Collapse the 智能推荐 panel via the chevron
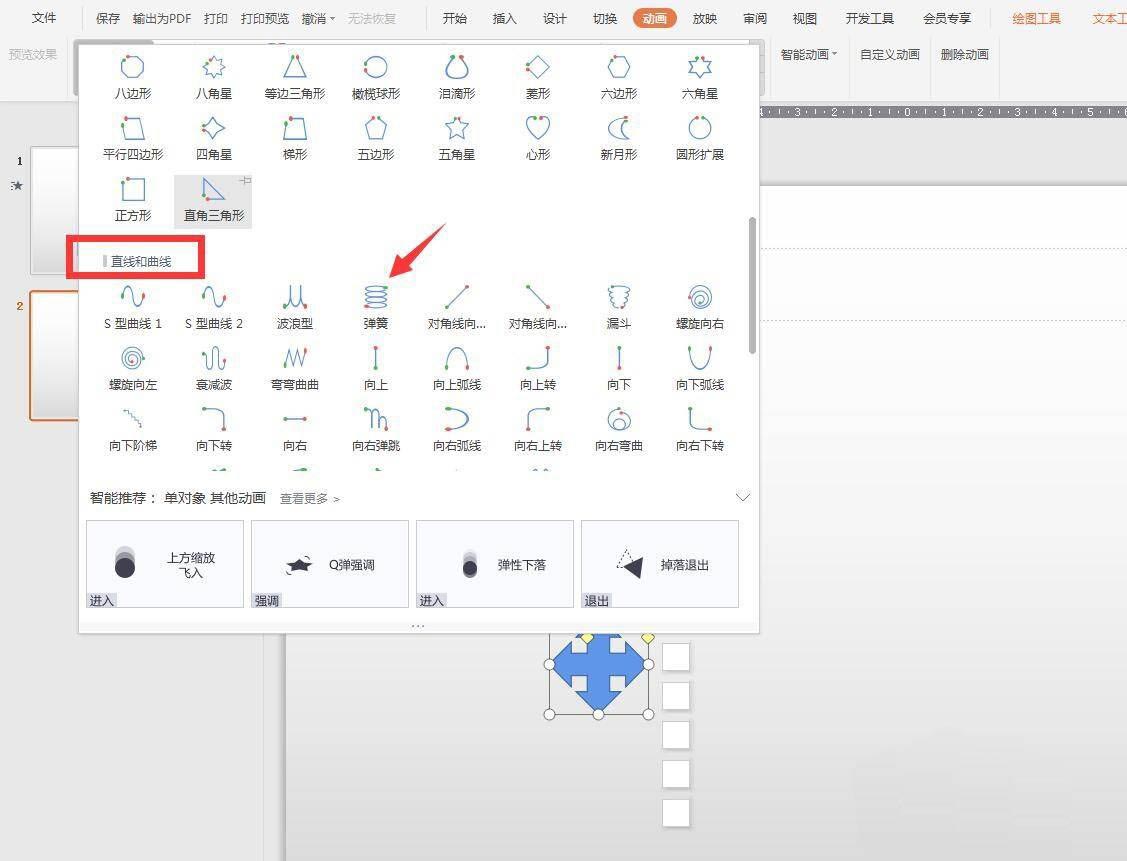The height and width of the screenshot is (861, 1127). click(x=743, y=497)
